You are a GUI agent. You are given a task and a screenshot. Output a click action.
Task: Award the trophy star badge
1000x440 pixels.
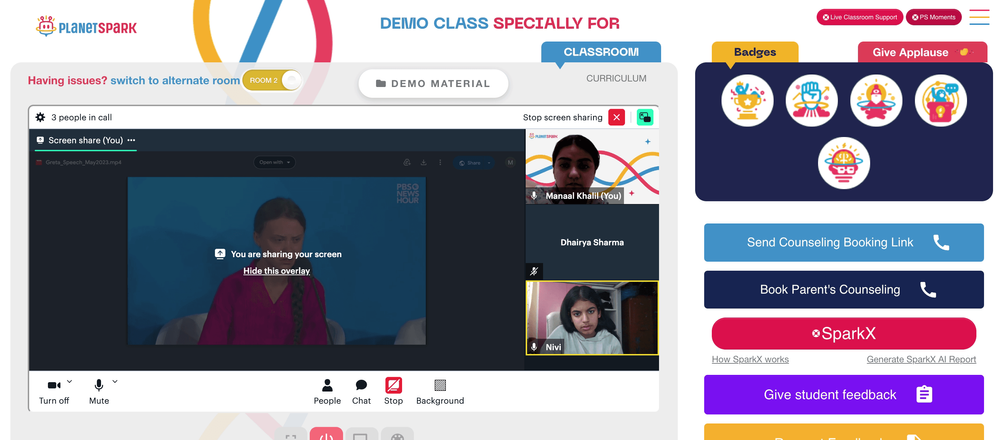747,100
